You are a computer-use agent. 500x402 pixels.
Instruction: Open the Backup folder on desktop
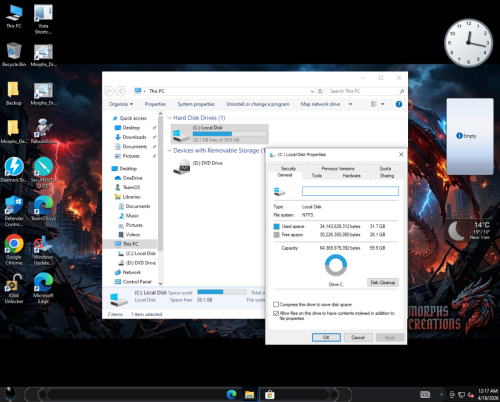click(13, 93)
